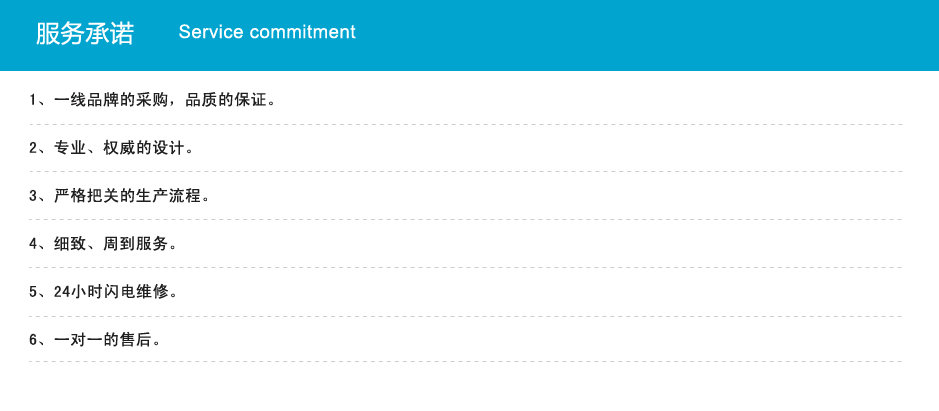Click dashed divider below item 1
The height and width of the screenshot is (411, 939).
tap(466, 125)
